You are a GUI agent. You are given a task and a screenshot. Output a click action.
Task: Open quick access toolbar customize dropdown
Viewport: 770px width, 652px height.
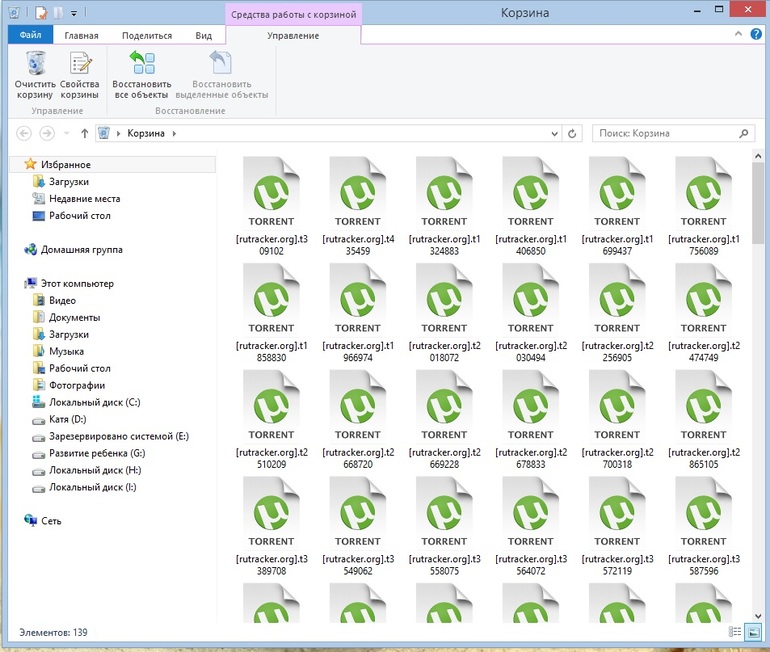coord(74,13)
